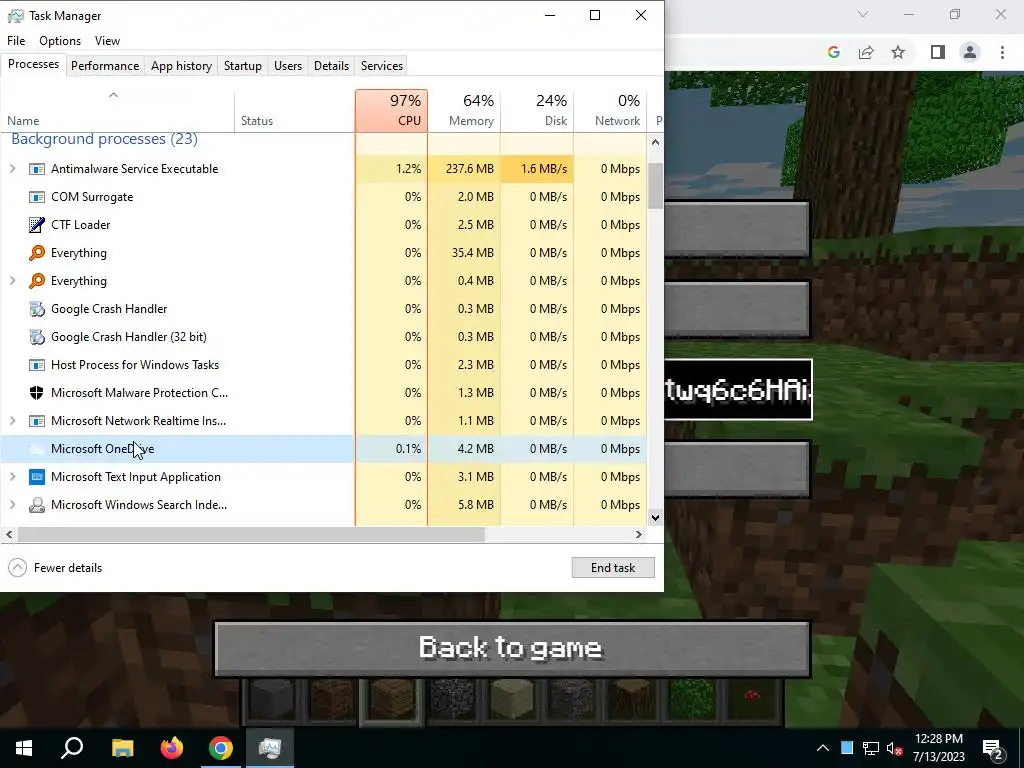Select Google Crash Handler process row

324,309
